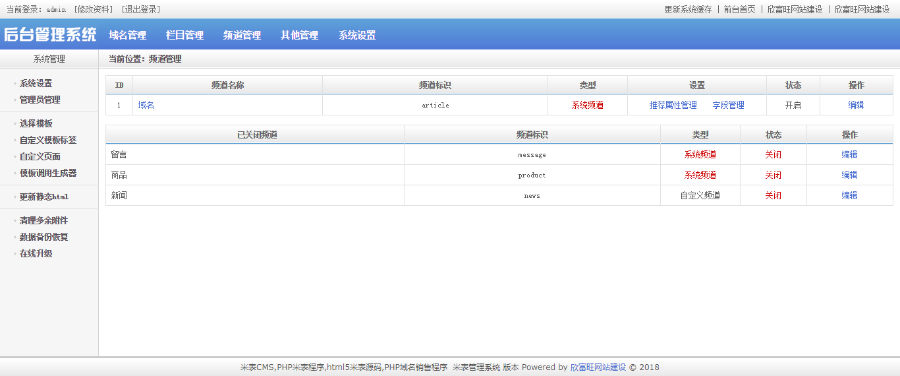Viewport: 900px width, 376px height.
Task: Click the 频道名称 column header
Action: click(x=228, y=85)
